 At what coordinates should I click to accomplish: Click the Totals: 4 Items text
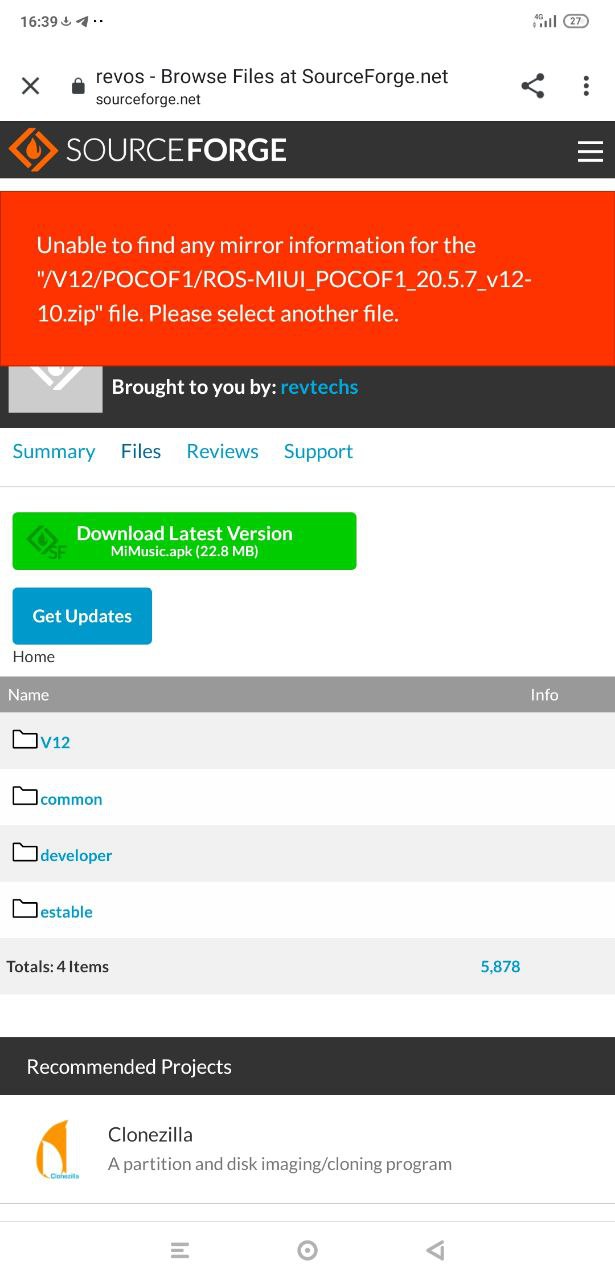pyautogui.click(x=58, y=966)
